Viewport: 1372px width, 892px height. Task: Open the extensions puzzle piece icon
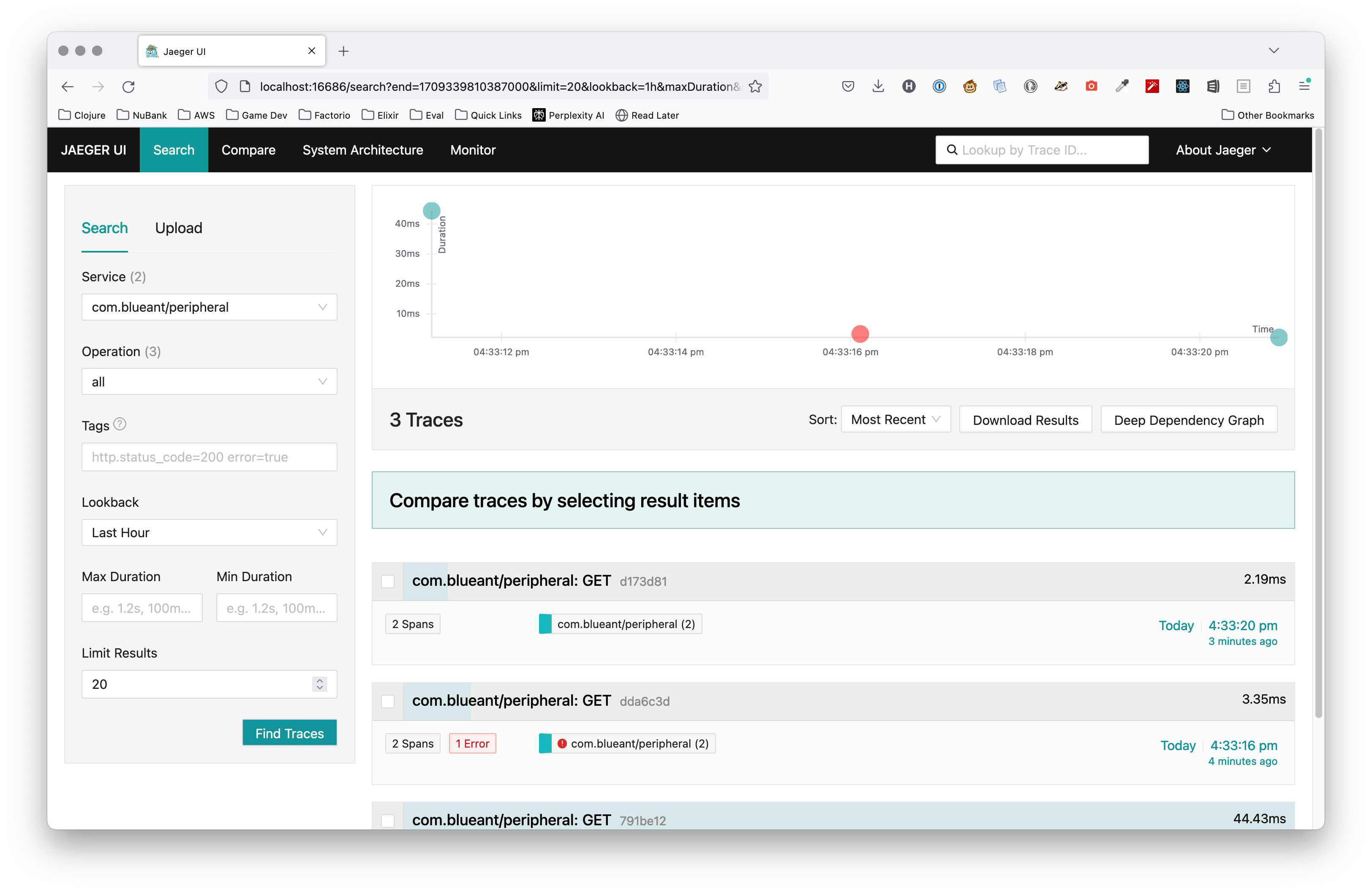[x=1274, y=87]
